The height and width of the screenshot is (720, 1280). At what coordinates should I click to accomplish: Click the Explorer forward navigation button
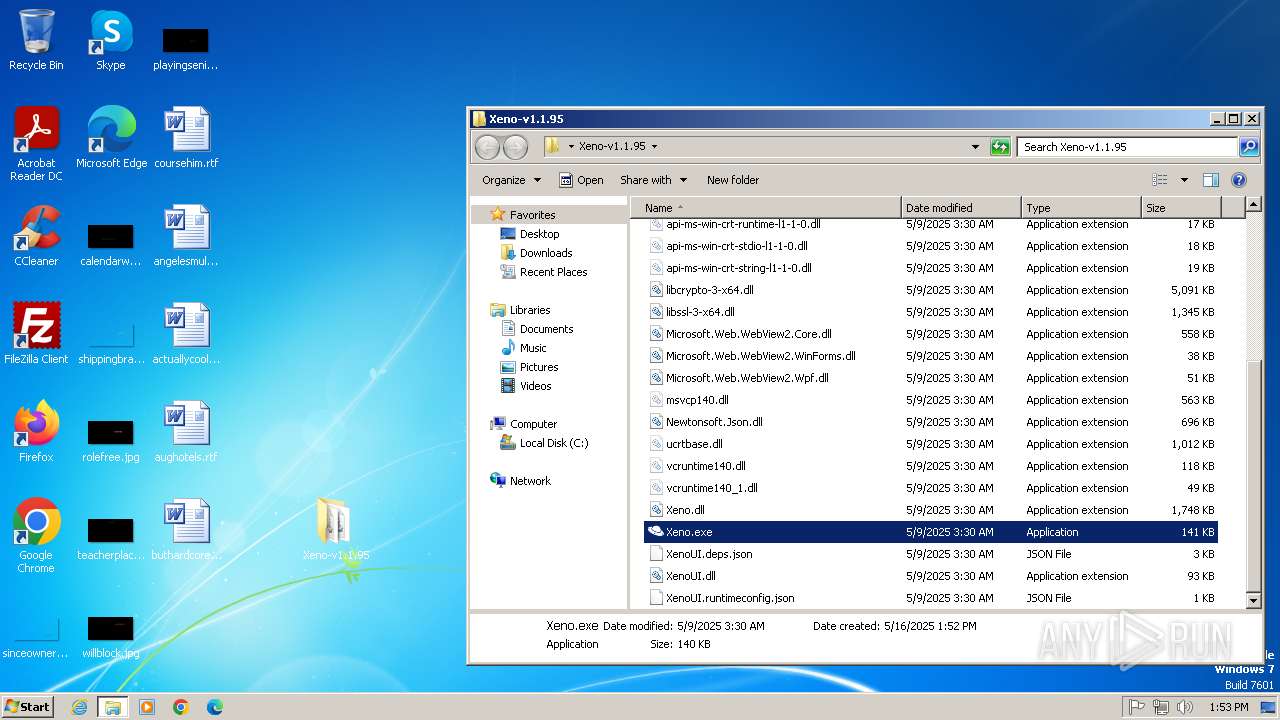pyautogui.click(x=515, y=147)
